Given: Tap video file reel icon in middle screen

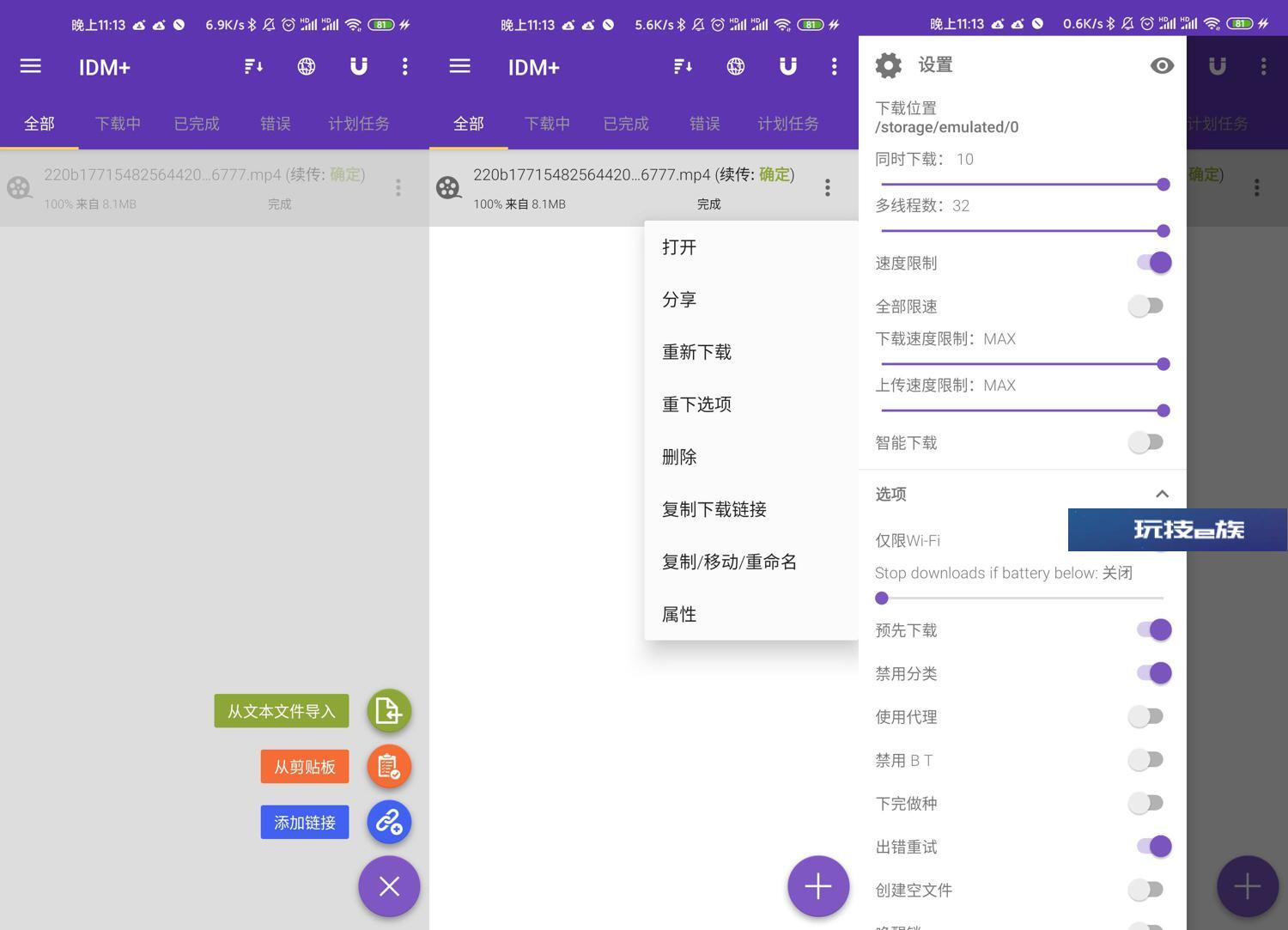Looking at the screenshot, I should (448, 187).
